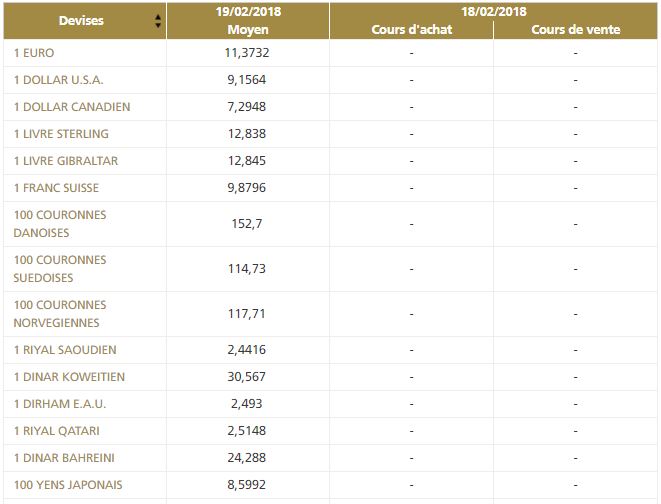Select the 1 DINAR BAHREINI row

(x=64, y=458)
